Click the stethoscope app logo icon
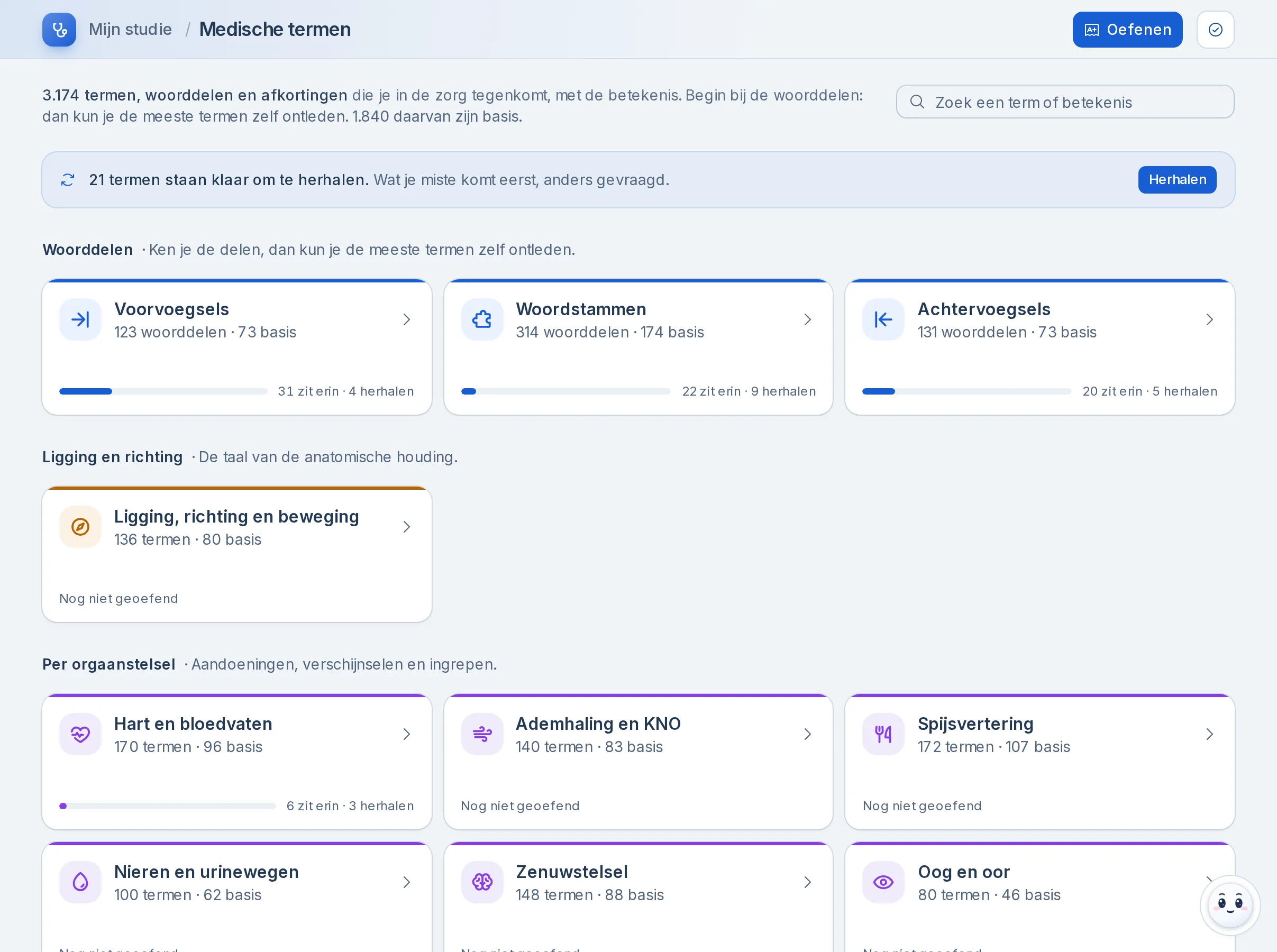The image size is (1277, 952). [x=59, y=30]
